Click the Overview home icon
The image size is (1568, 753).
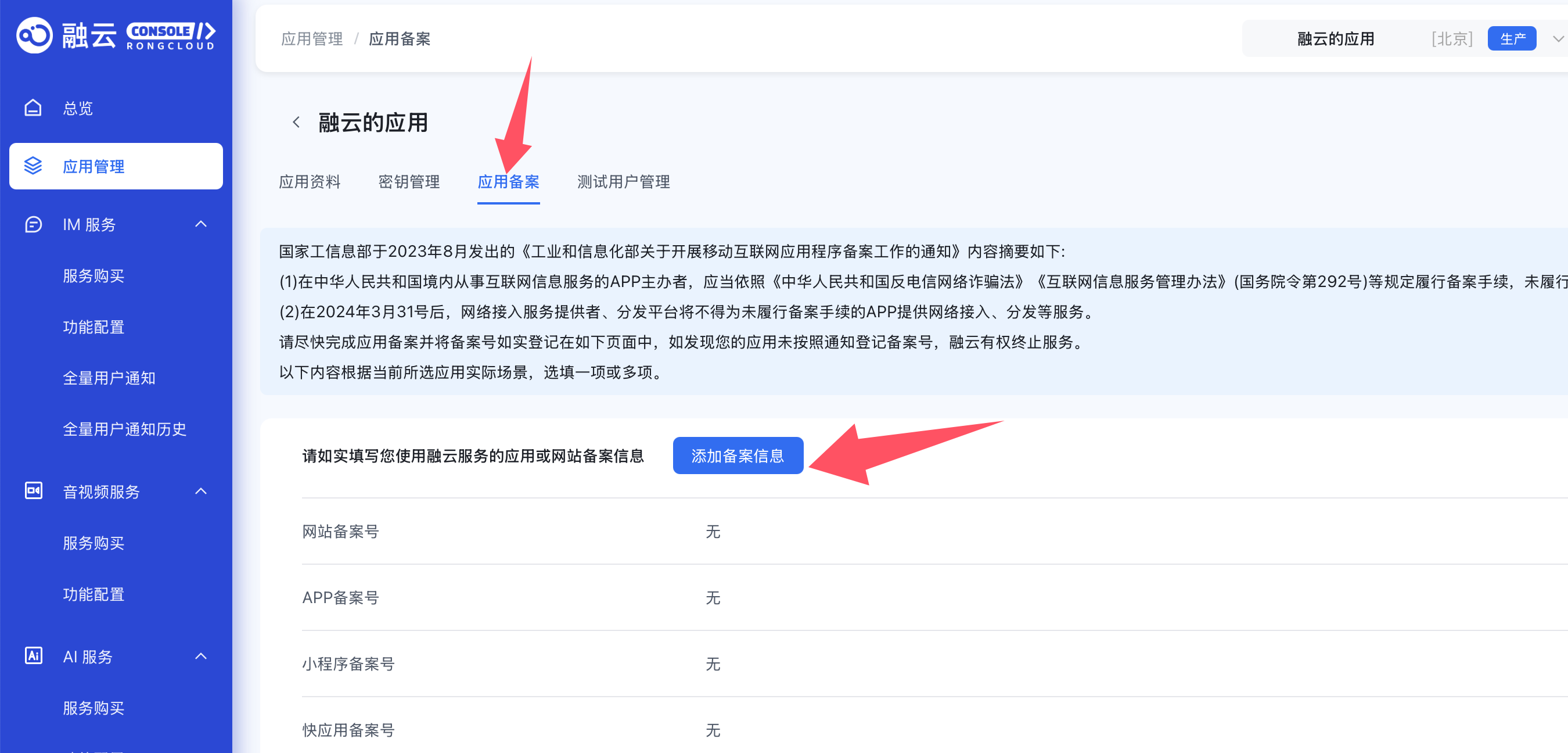click(33, 108)
